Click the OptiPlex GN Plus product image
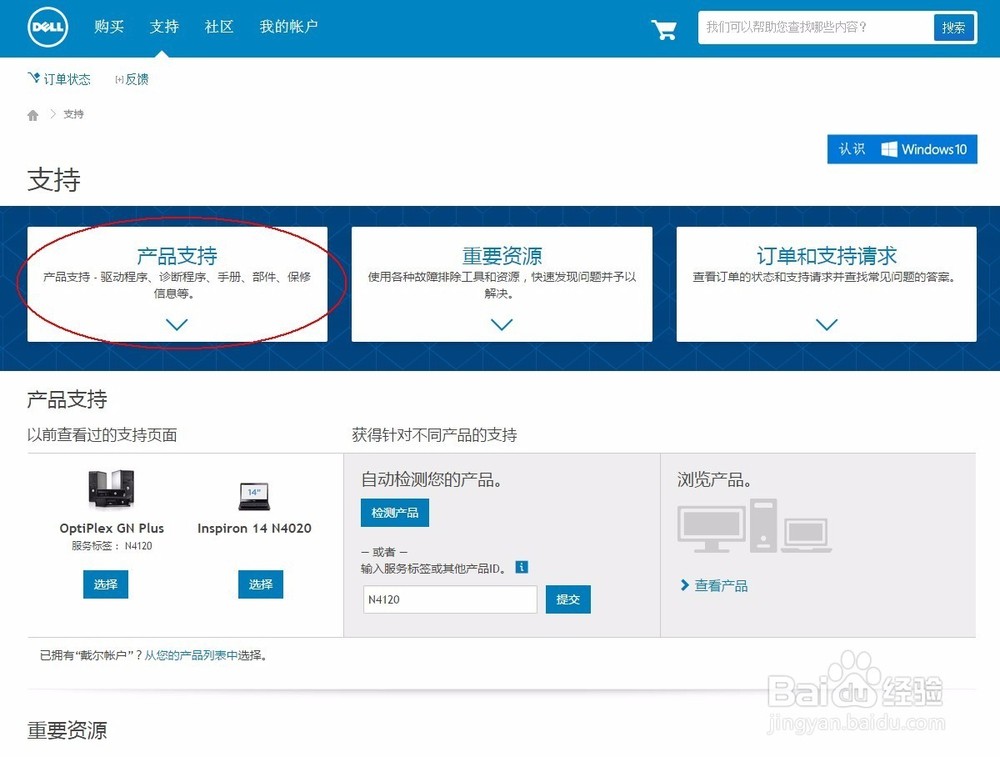The image size is (1000, 757). point(112,489)
